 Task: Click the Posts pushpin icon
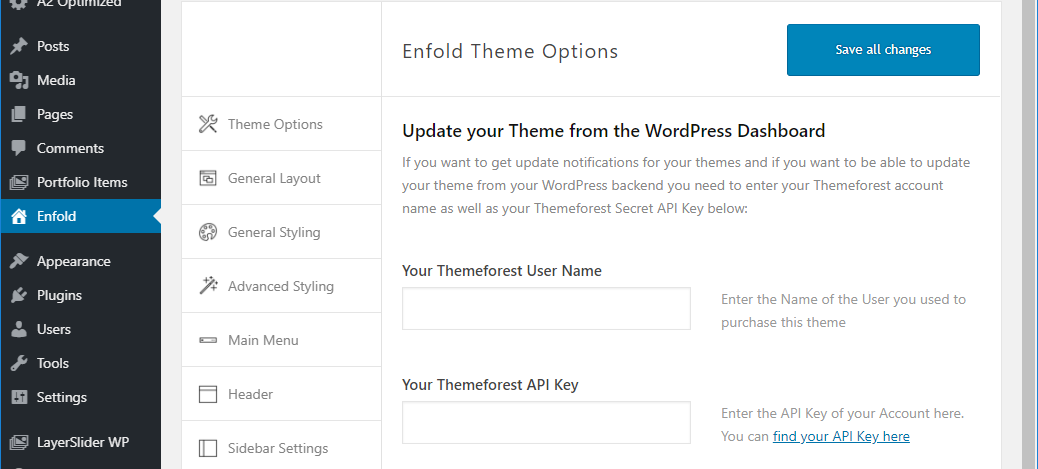click(x=18, y=46)
